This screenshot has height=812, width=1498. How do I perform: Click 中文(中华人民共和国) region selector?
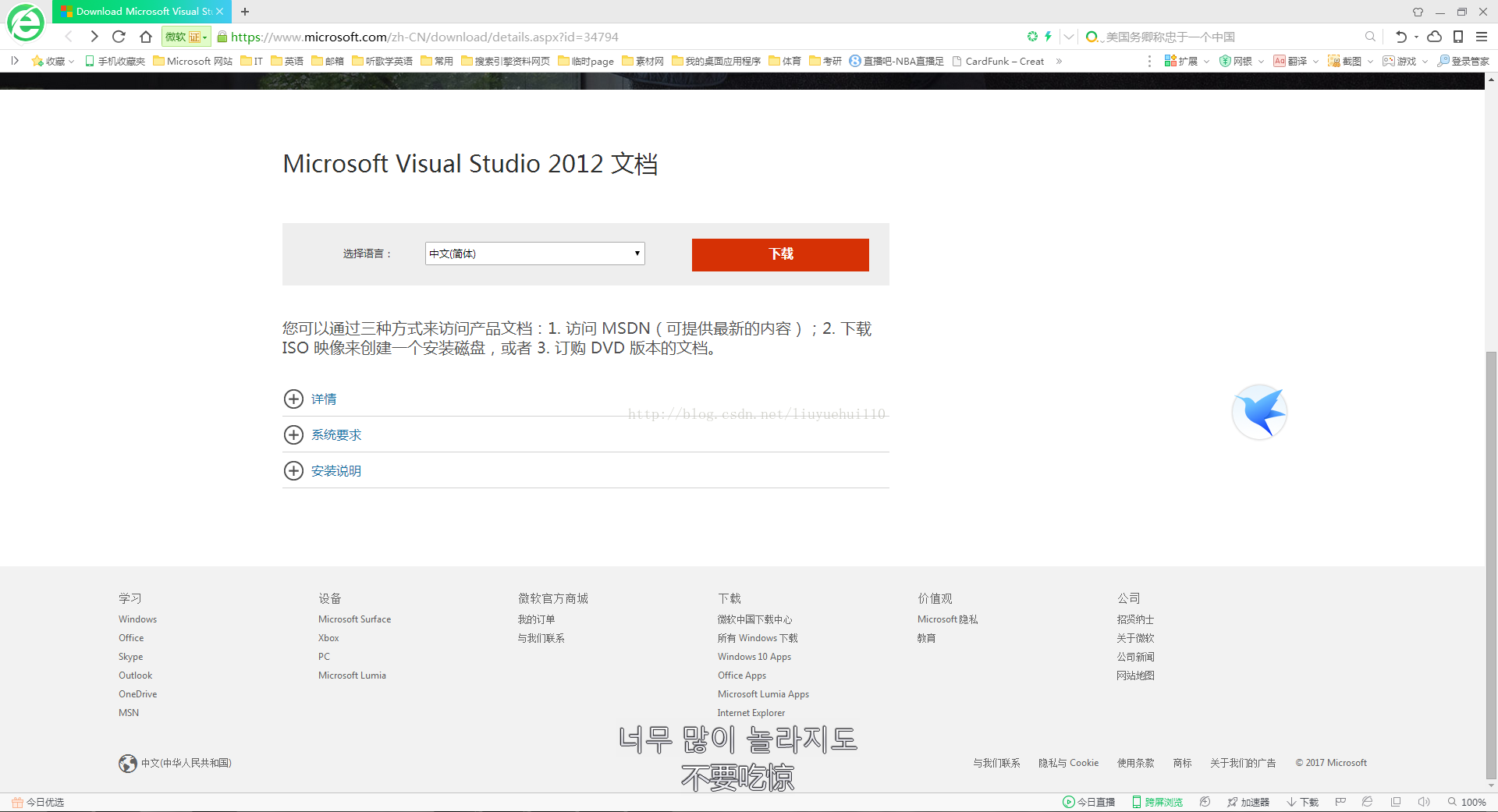[x=176, y=763]
